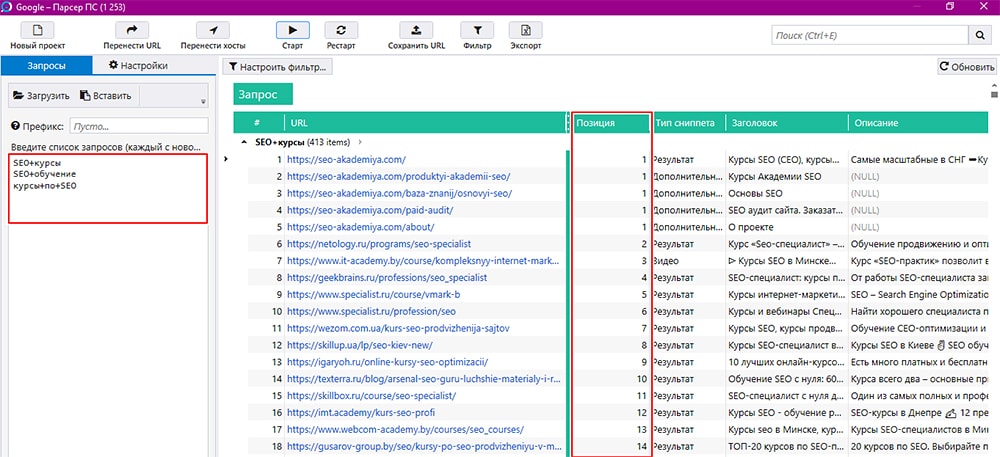Click the Настроить фильтр button
The image size is (1000, 457).
[x=276, y=67]
